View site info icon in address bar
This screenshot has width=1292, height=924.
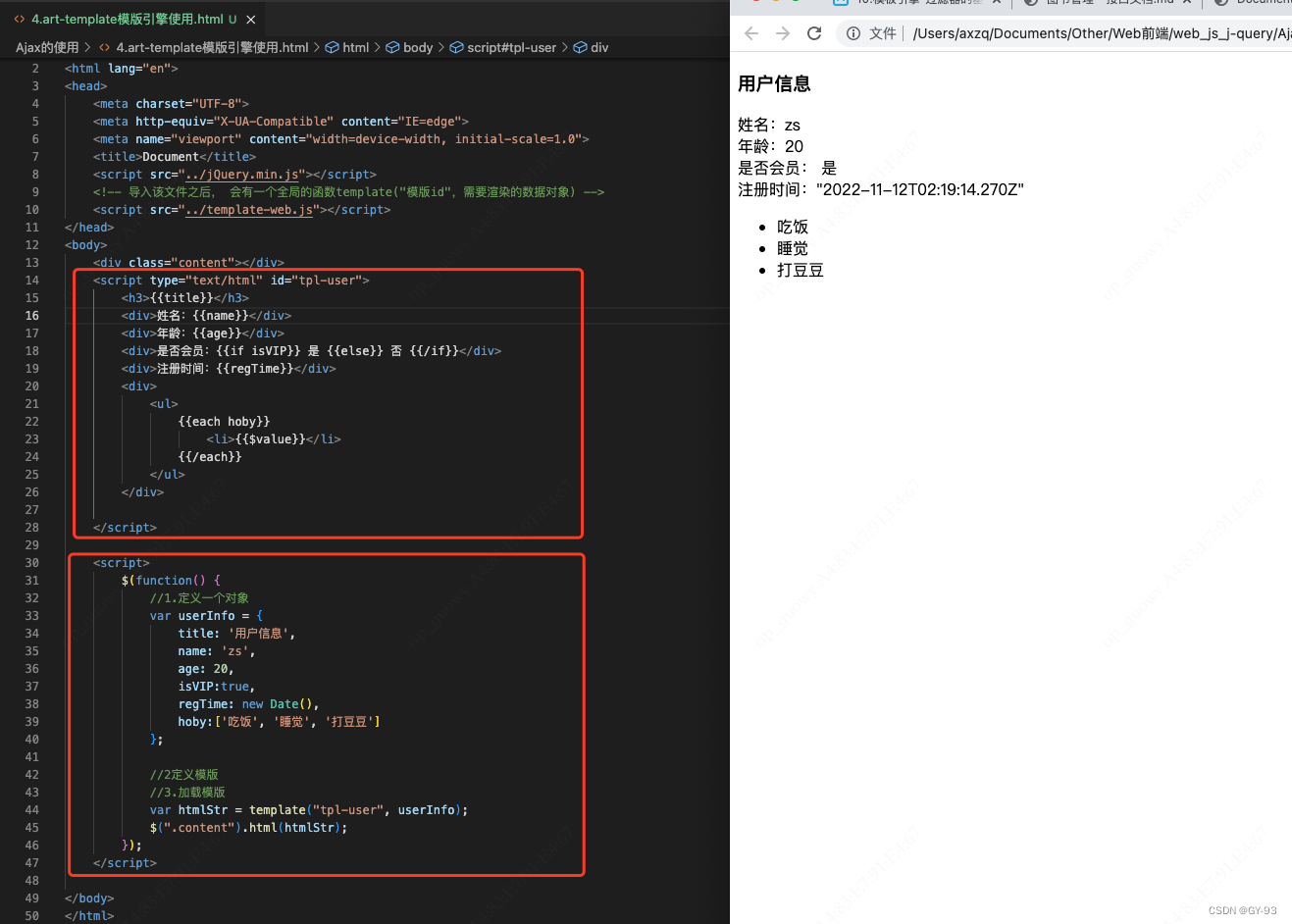click(853, 33)
